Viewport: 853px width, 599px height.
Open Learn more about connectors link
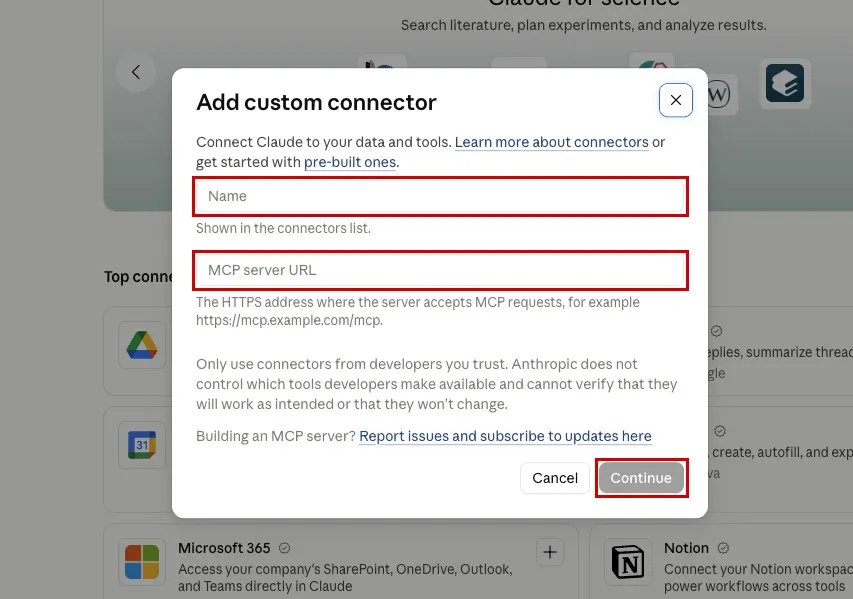point(551,142)
